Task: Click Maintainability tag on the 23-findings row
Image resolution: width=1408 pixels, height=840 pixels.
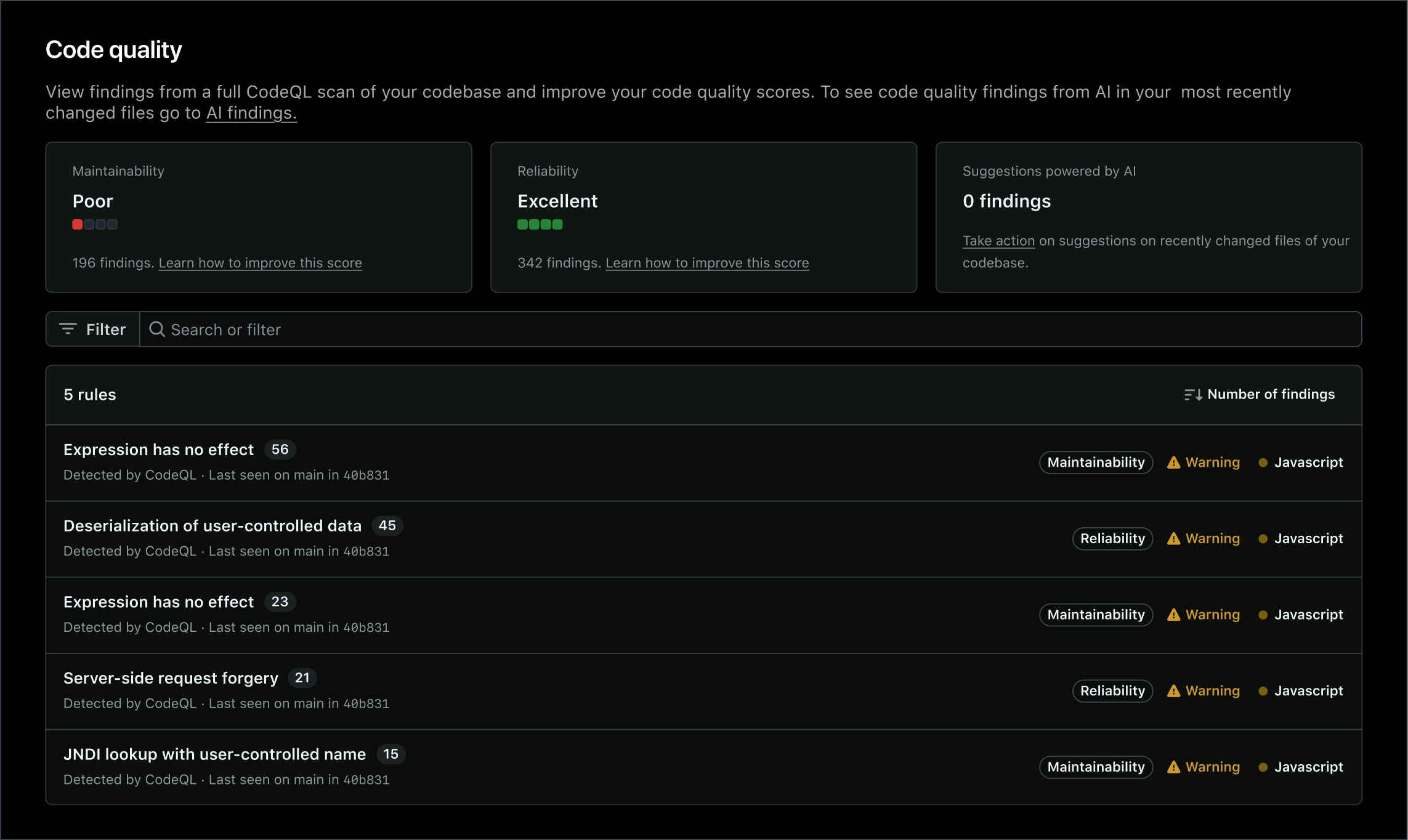Action: point(1096,615)
